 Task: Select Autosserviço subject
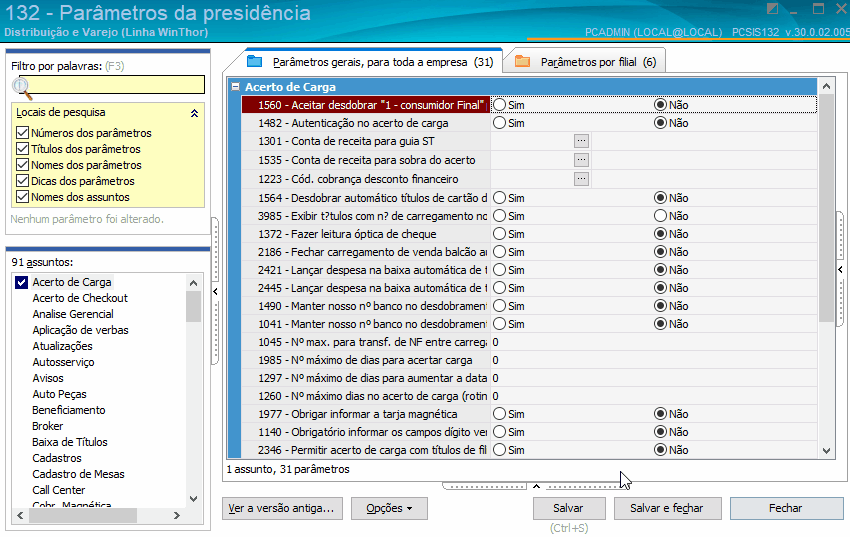click(x=63, y=362)
